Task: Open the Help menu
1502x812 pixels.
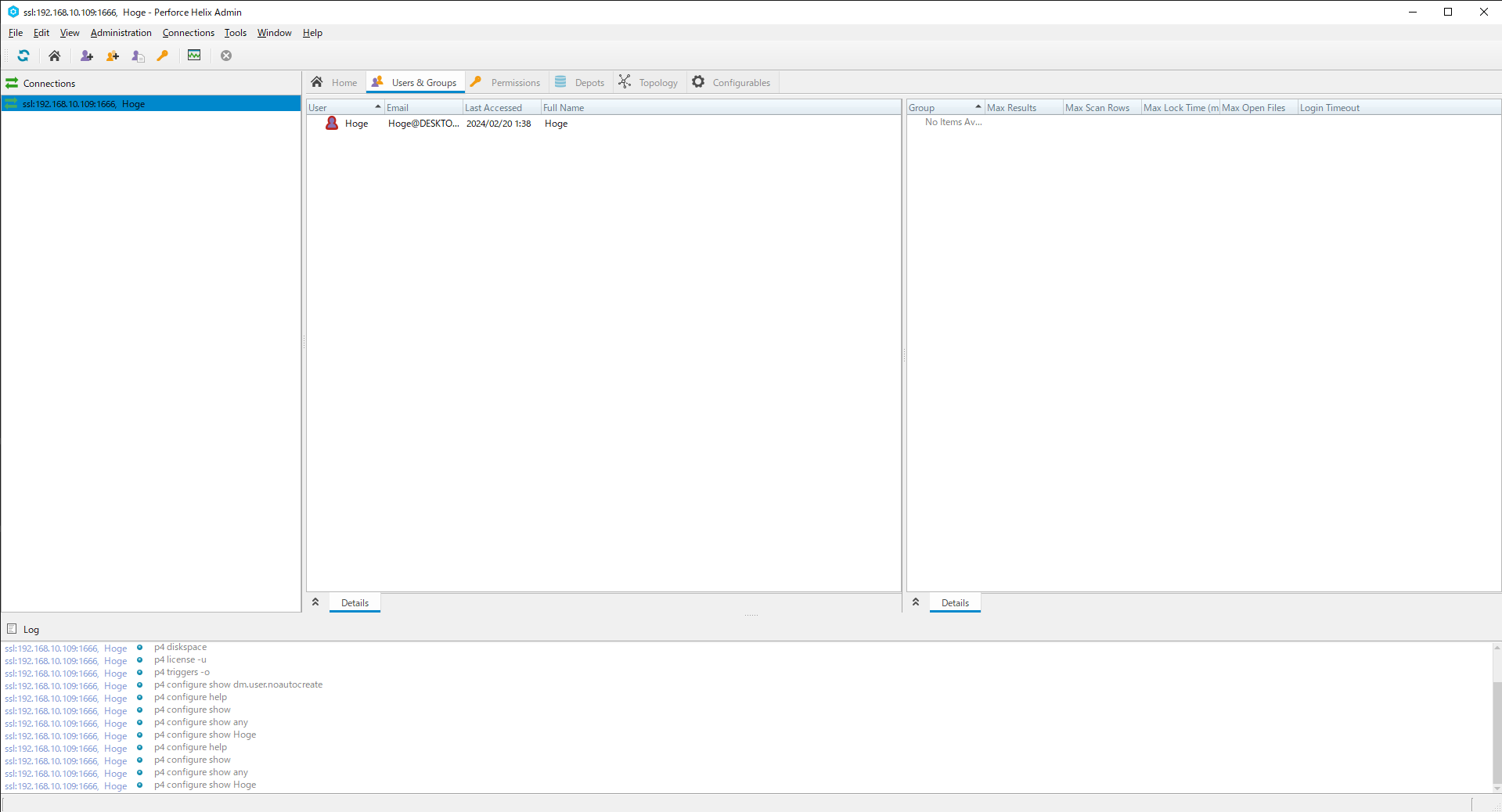Action: (313, 33)
